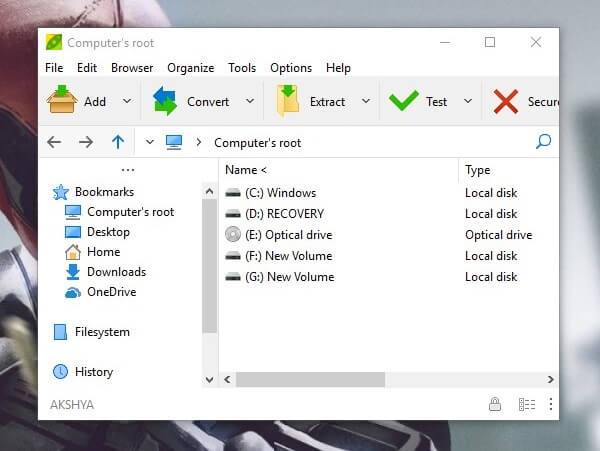The image size is (600, 451).
Task: Click the green checkmark Test icon
Action: pos(404,101)
